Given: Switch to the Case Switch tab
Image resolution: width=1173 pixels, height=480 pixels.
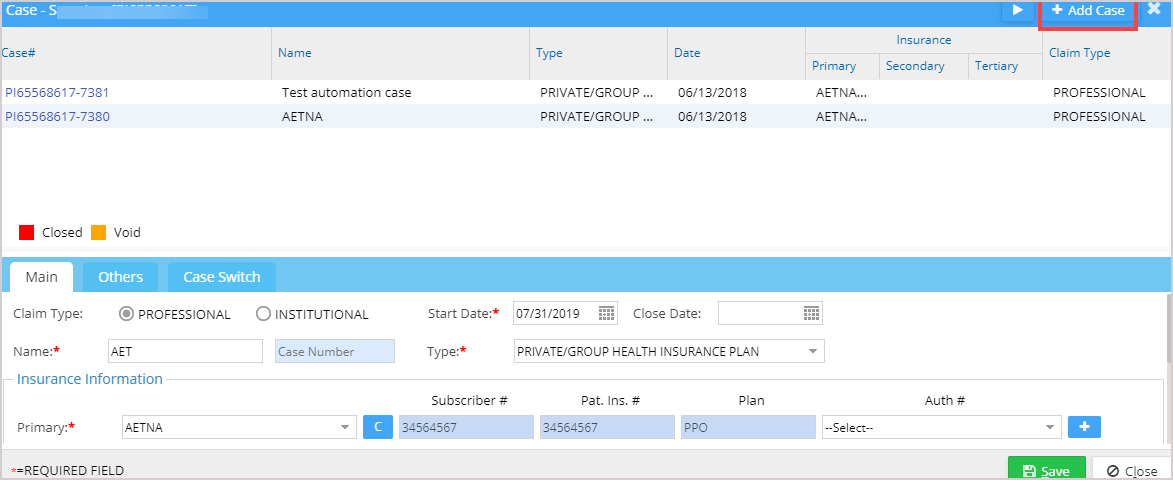Looking at the screenshot, I should coord(221,277).
